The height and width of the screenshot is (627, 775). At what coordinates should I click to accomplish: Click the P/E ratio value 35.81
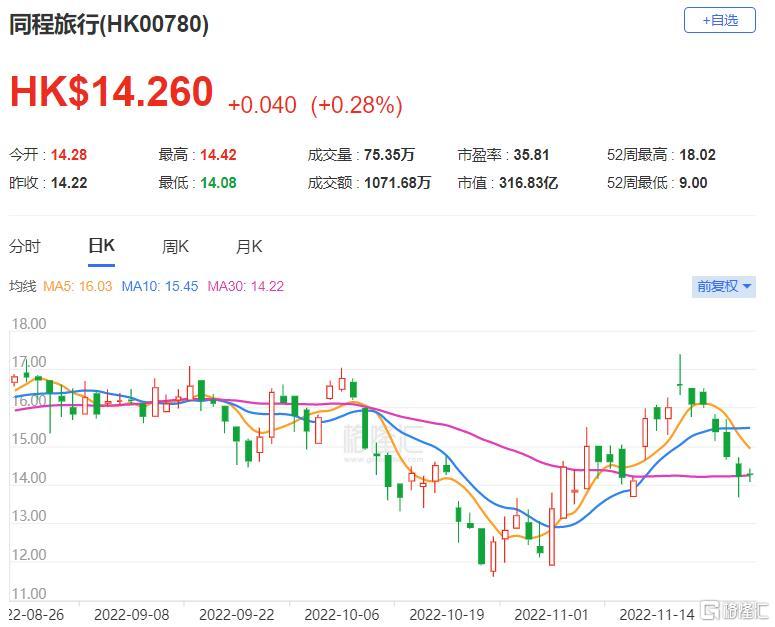click(x=531, y=155)
